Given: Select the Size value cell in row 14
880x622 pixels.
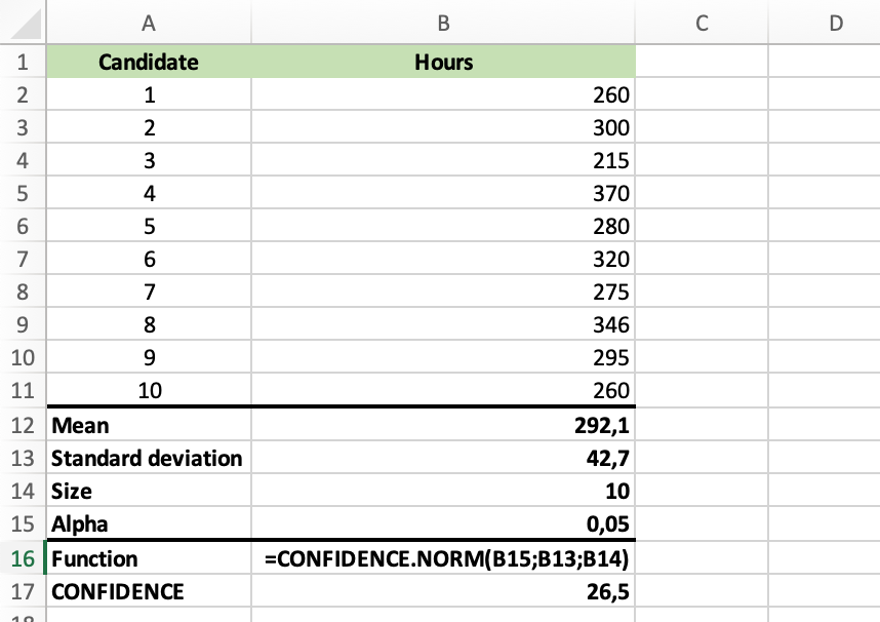Looking at the screenshot, I should pyautogui.click(x=443, y=491).
